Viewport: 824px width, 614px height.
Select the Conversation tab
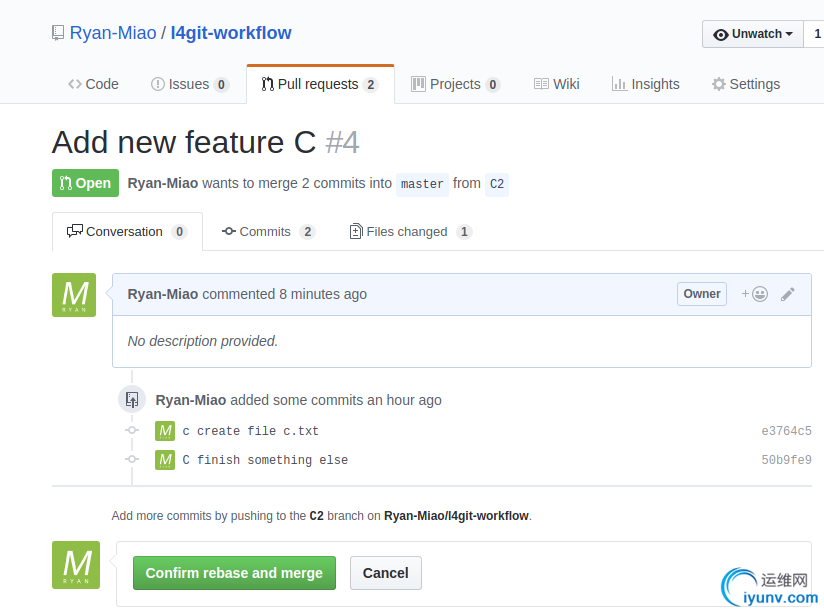click(x=127, y=232)
